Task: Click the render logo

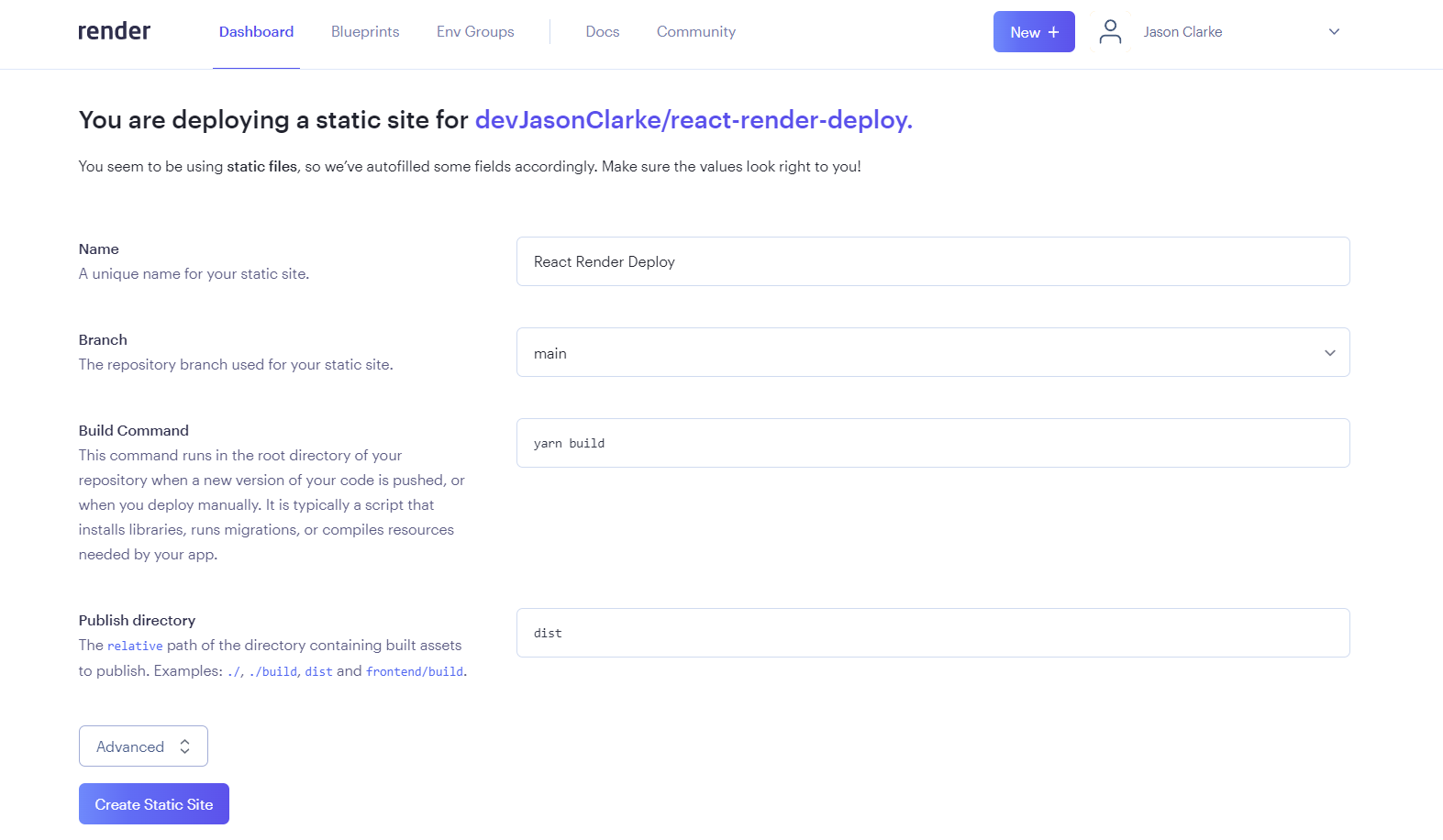Action: pos(114,30)
